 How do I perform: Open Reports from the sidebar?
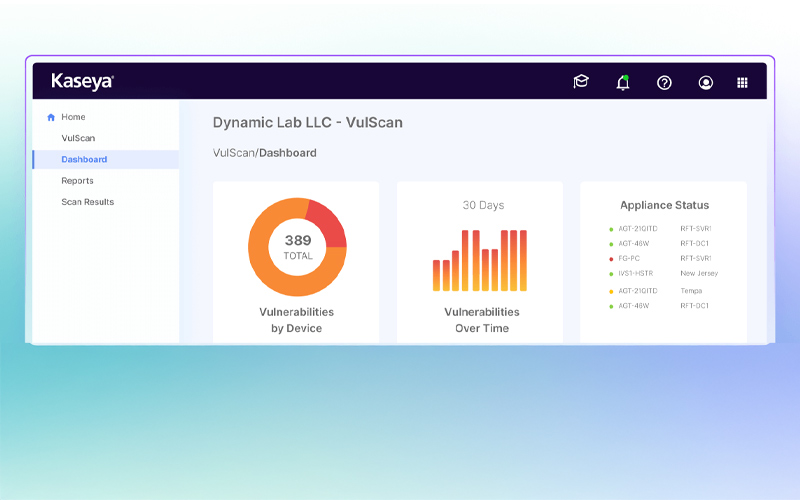(77, 181)
